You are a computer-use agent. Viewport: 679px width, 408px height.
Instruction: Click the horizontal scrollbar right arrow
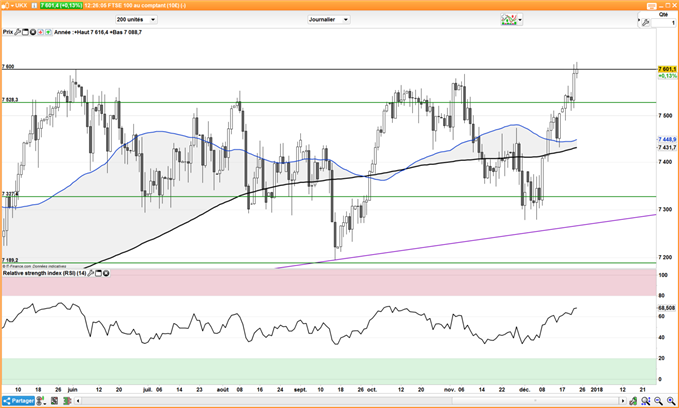coord(623,401)
